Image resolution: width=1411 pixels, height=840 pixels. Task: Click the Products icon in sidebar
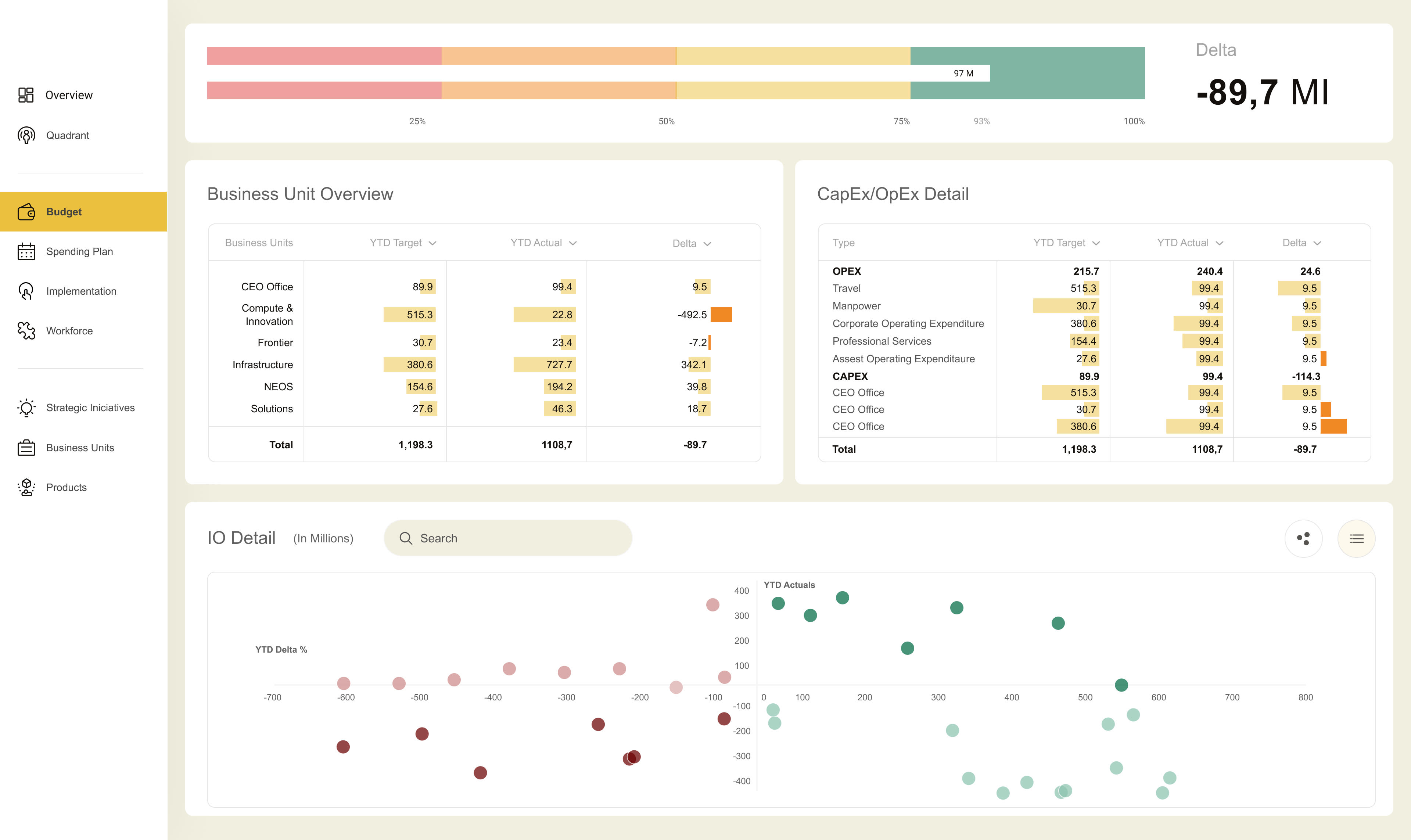click(26, 487)
